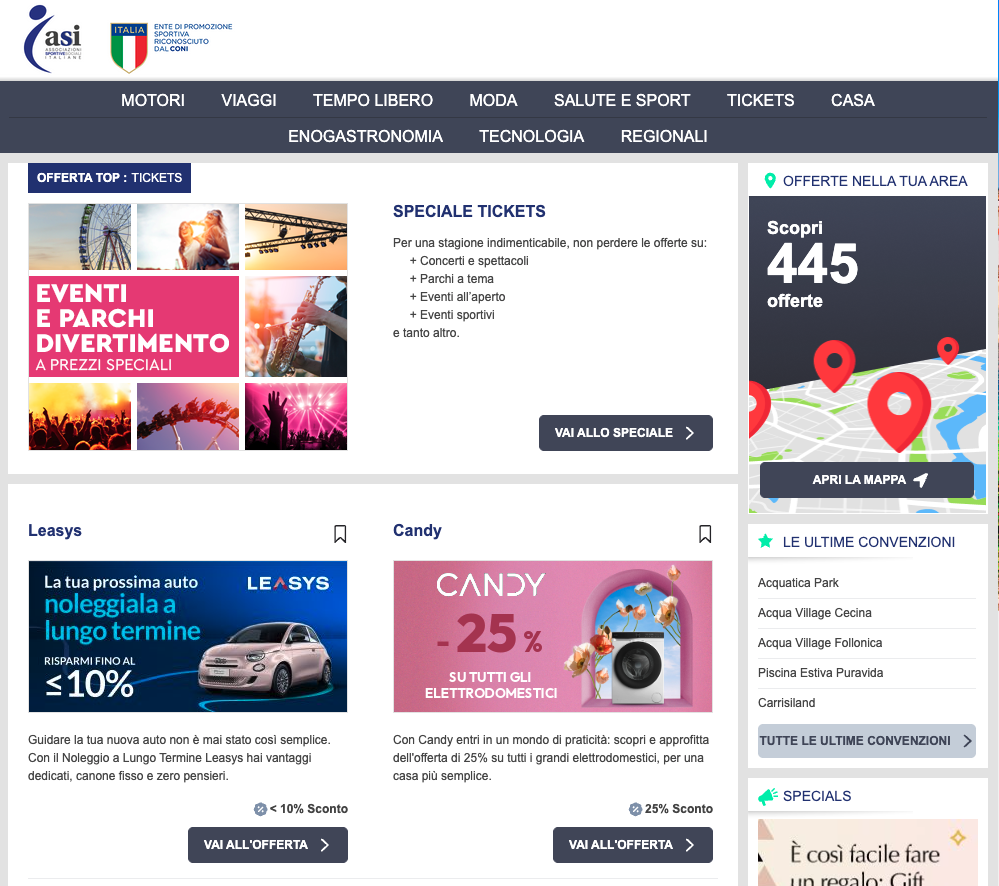The image size is (999, 886).
Task: Click the Eventi e Parchi Divertimento image
Action: (188, 327)
